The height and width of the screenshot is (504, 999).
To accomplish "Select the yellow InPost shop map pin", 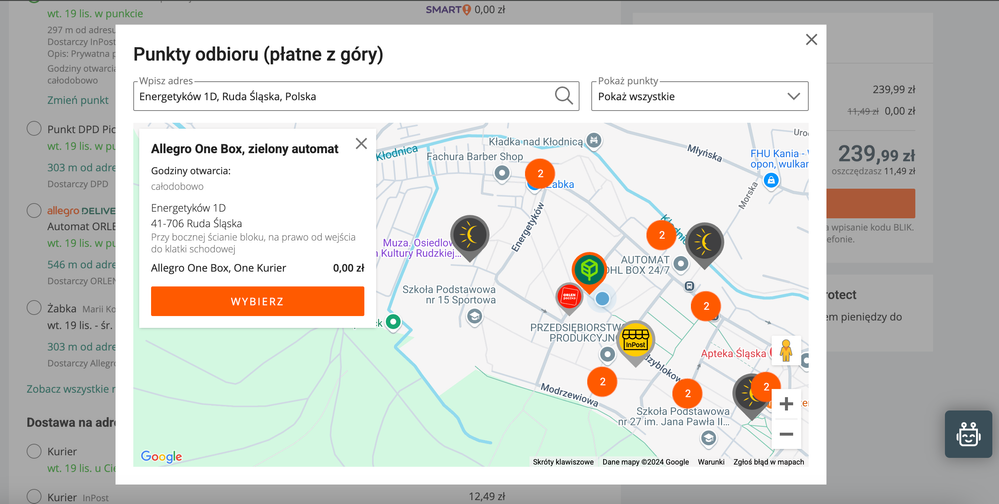I will (x=635, y=342).
